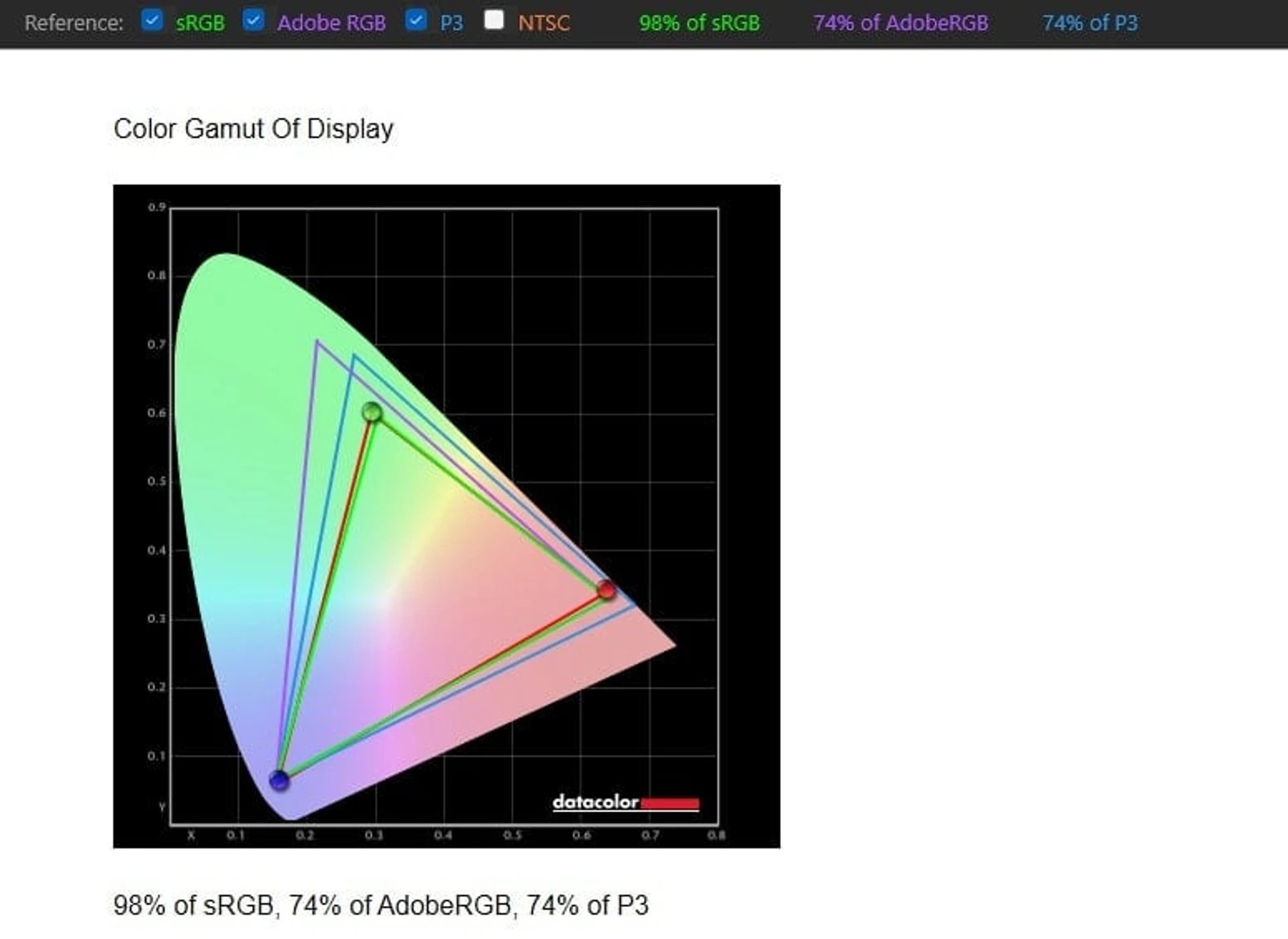The height and width of the screenshot is (939, 1288).
Task: Click the blue P3 label
Action: coord(451,23)
